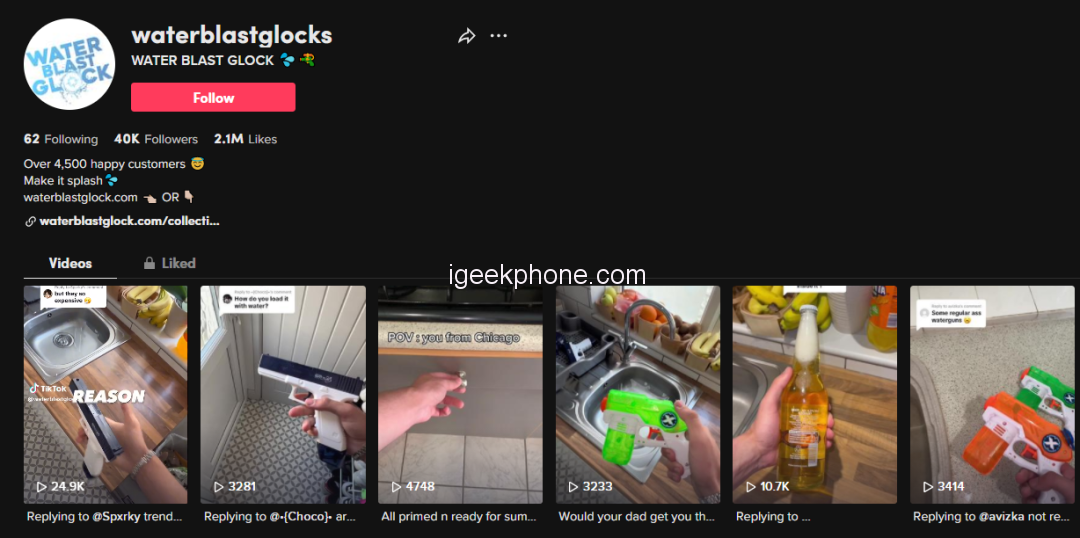The height and width of the screenshot is (538, 1080).
Task: Click play icon on 3414 views video
Action: (x=928, y=486)
